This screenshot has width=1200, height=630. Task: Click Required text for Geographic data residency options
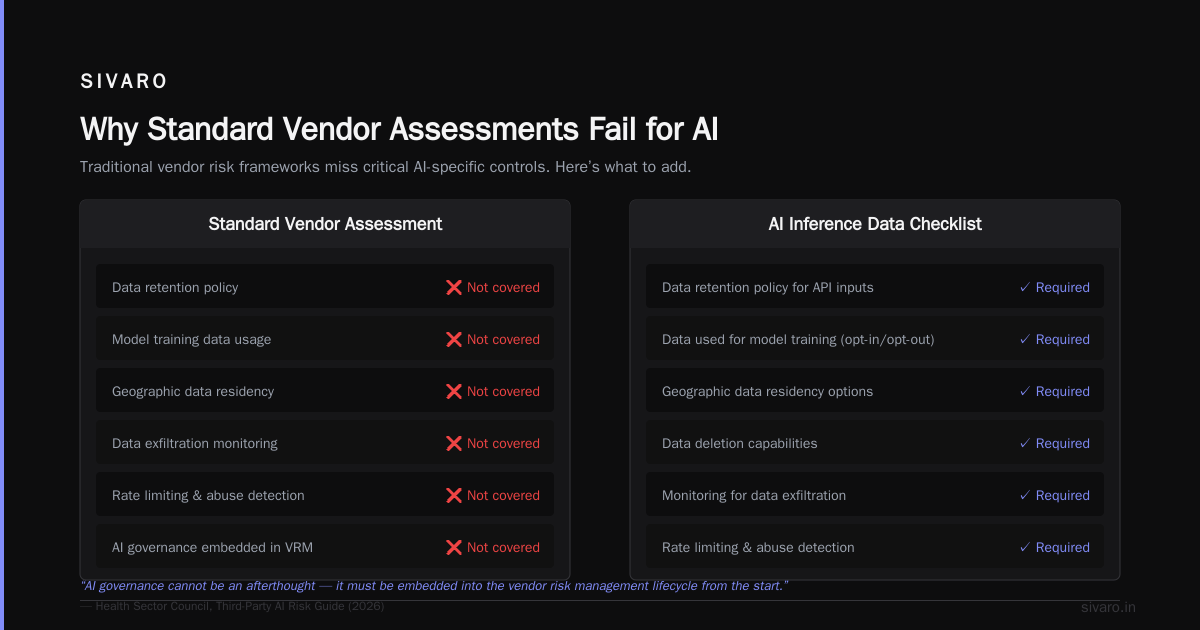(1062, 391)
